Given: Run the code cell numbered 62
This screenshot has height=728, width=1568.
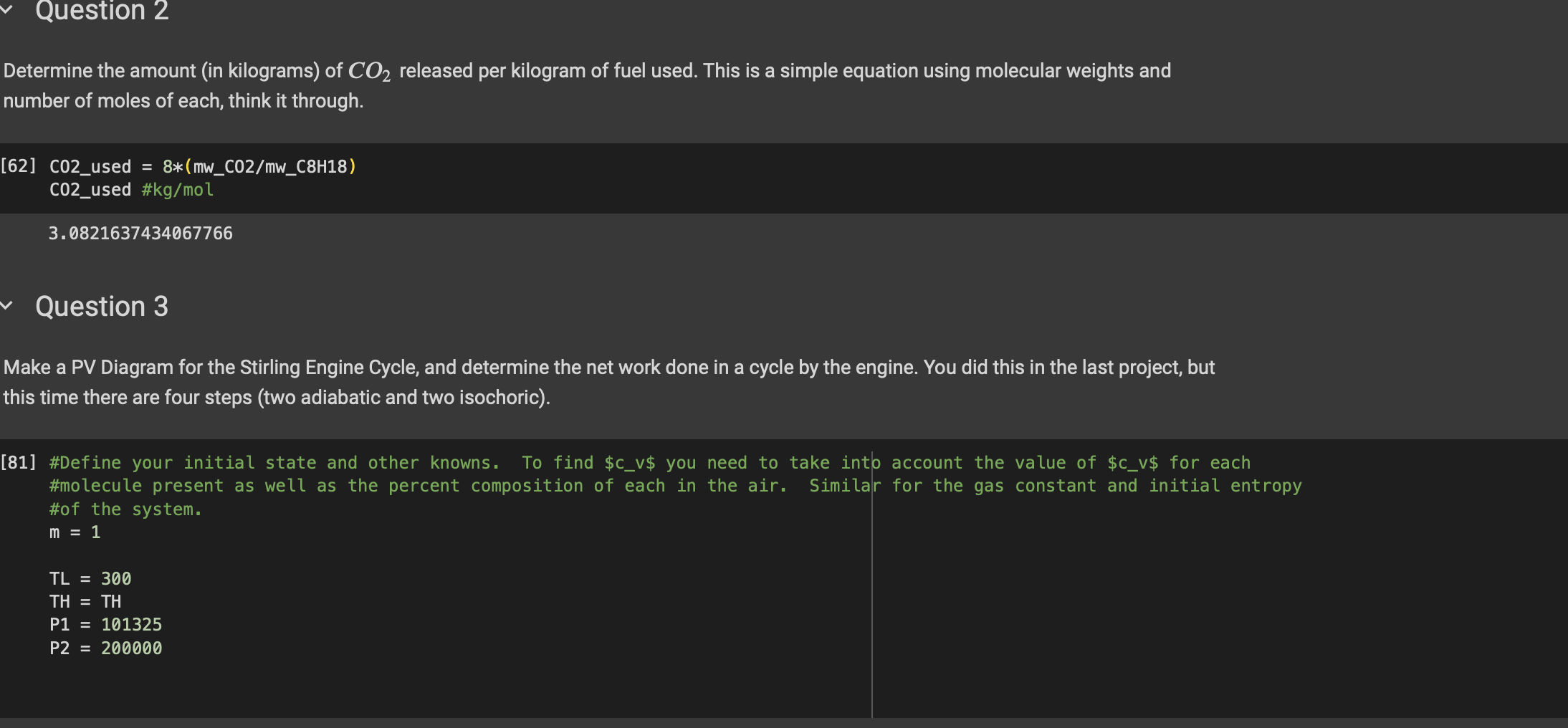Looking at the screenshot, I should [19, 166].
